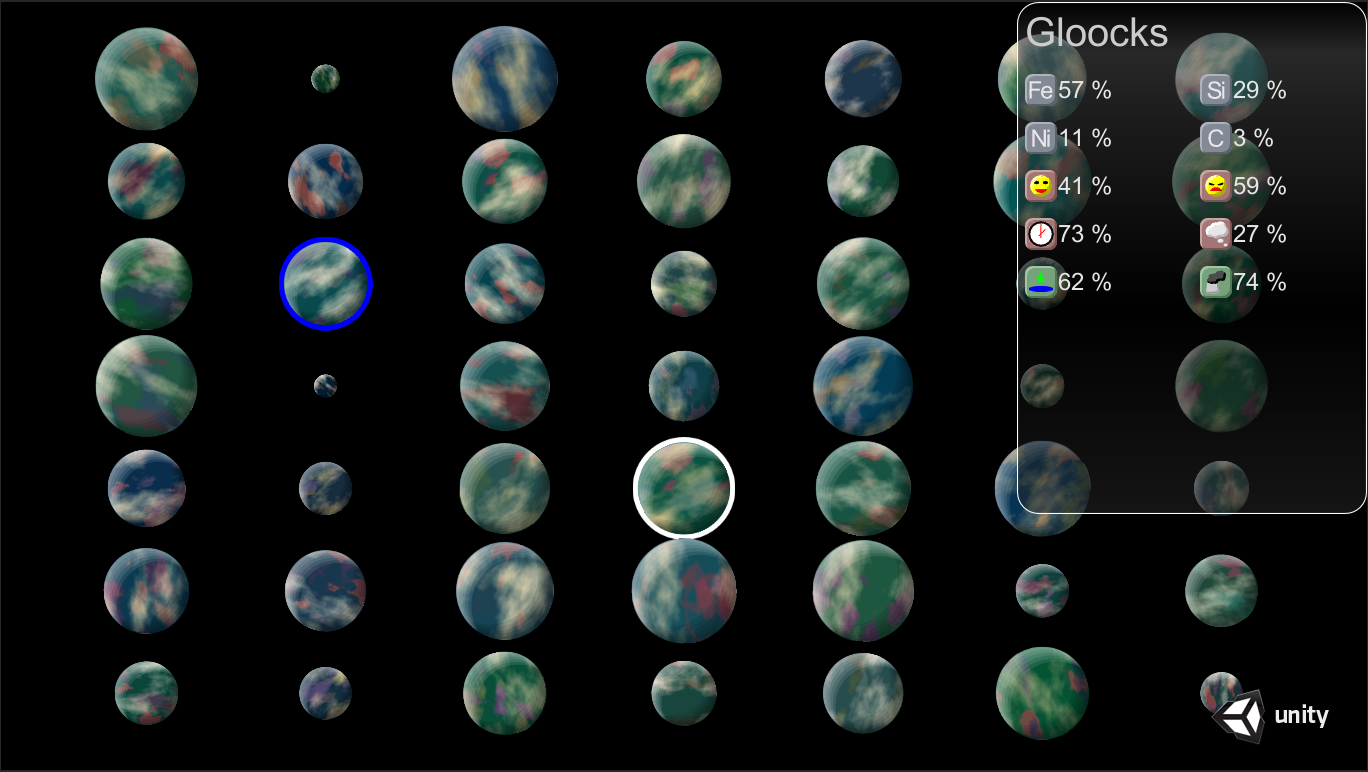This screenshot has width=1368, height=772.
Task: Select the clock icon next to 73 %
Action: tap(1040, 234)
